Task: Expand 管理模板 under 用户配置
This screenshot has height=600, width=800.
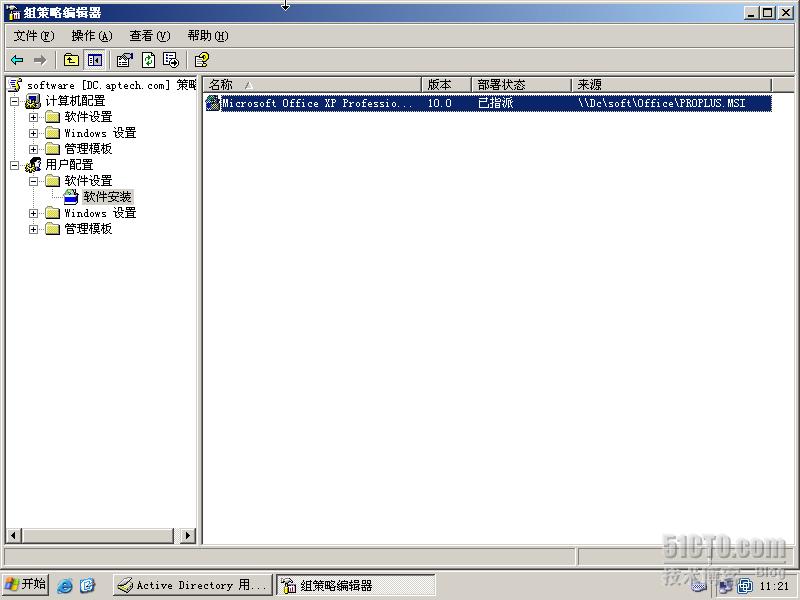Action: tap(34, 229)
